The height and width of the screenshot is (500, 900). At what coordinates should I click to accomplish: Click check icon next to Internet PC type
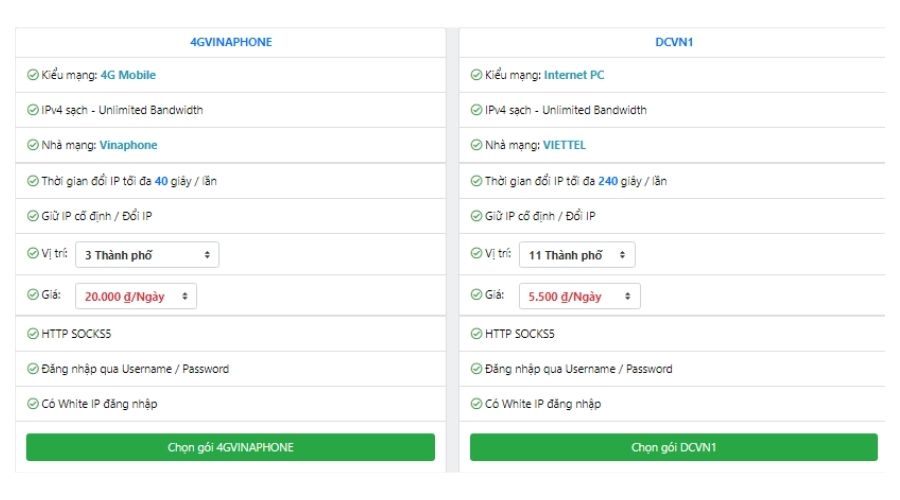pos(476,75)
